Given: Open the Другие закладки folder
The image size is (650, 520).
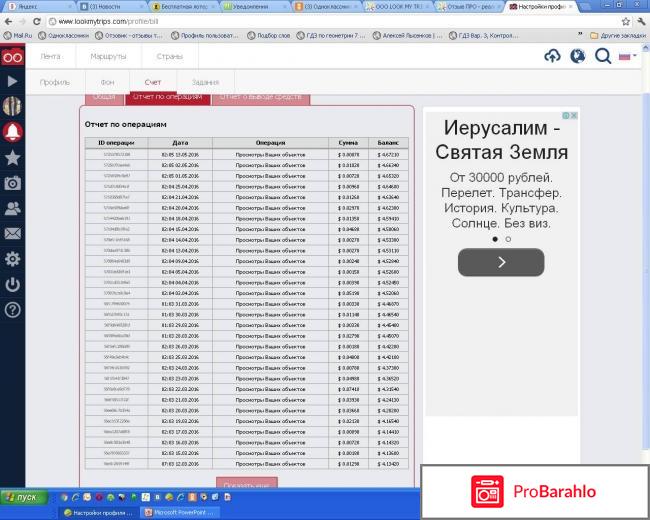Looking at the screenshot, I should 617,36.
